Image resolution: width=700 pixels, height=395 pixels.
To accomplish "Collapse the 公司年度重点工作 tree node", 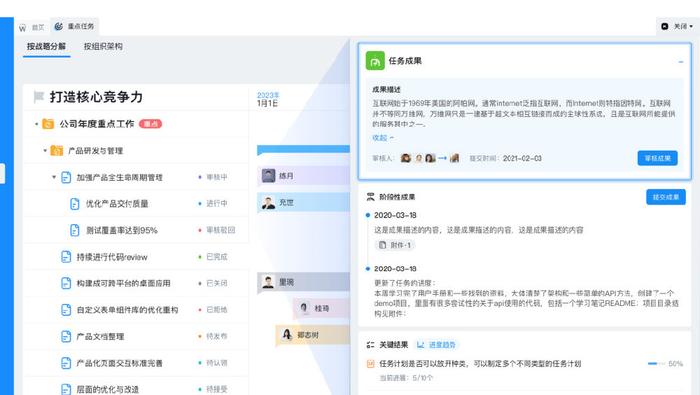I will coord(37,124).
